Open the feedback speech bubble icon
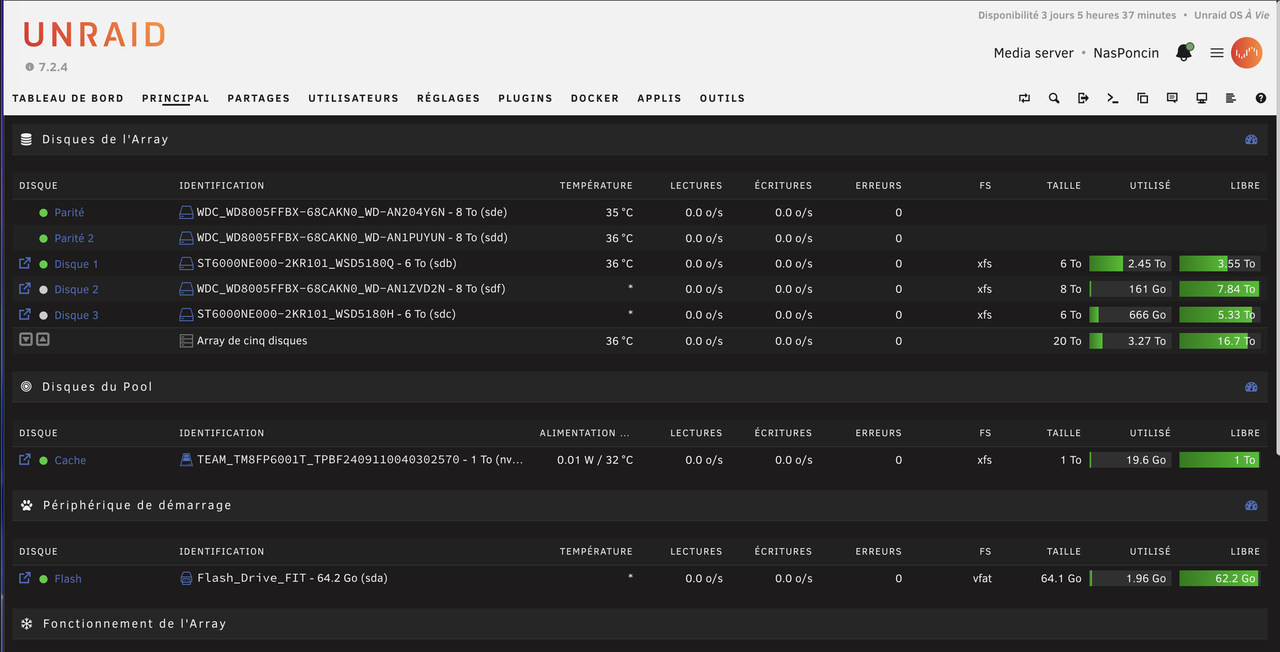The width and height of the screenshot is (1280, 652). [x=1172, y=98]
